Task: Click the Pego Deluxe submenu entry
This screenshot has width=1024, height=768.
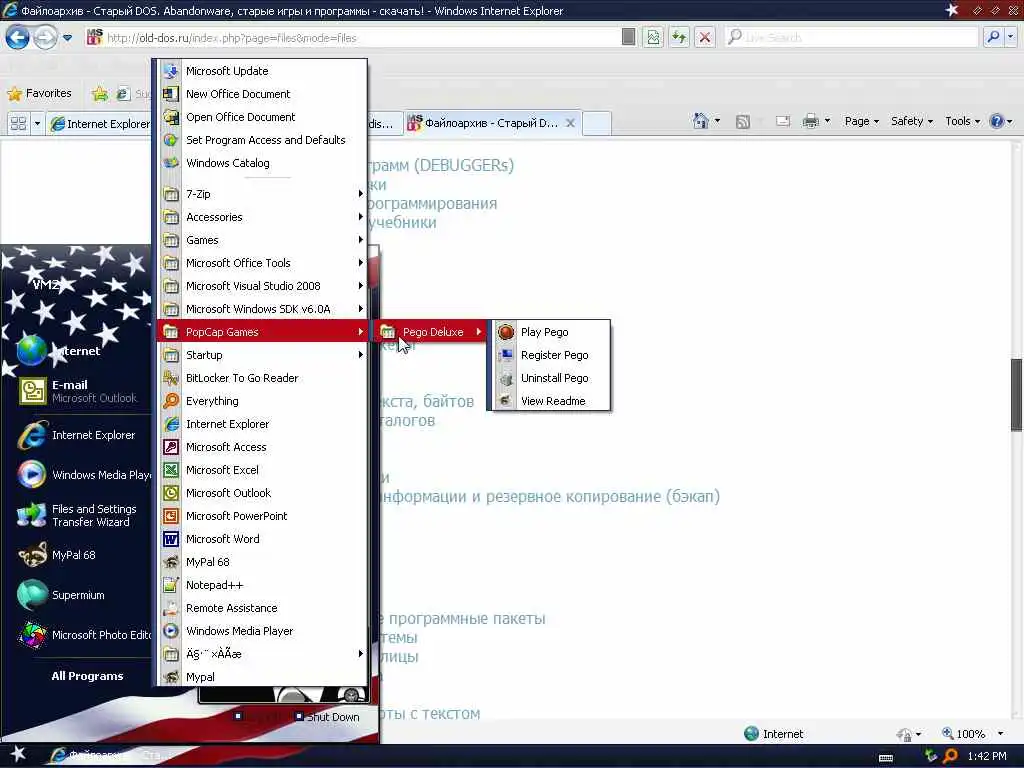Action: point(430,332)
